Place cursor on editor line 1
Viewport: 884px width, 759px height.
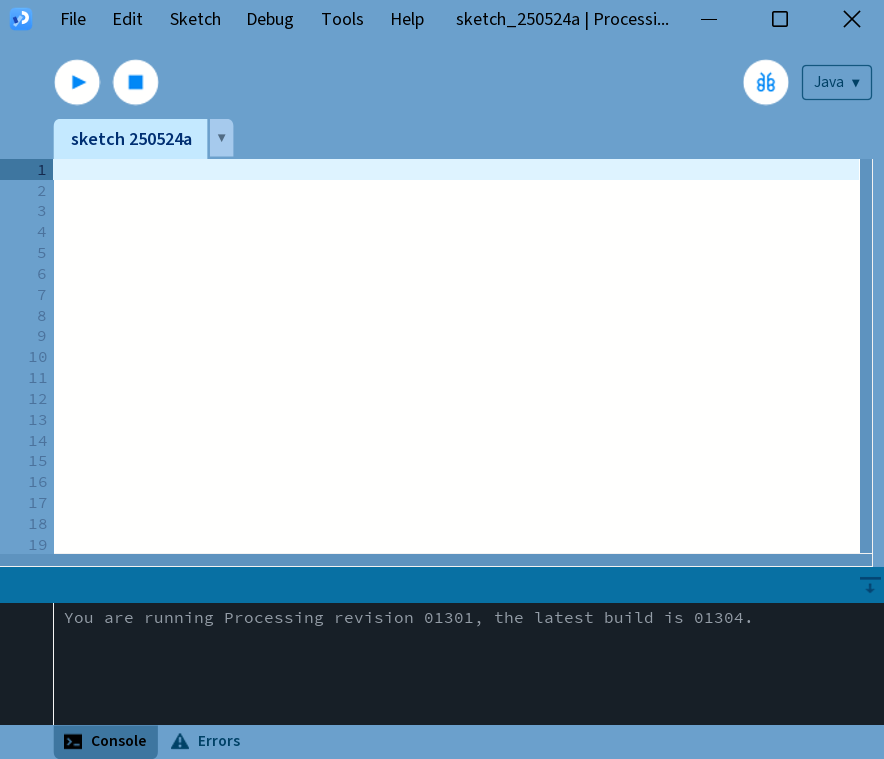(x=457, y=170)
